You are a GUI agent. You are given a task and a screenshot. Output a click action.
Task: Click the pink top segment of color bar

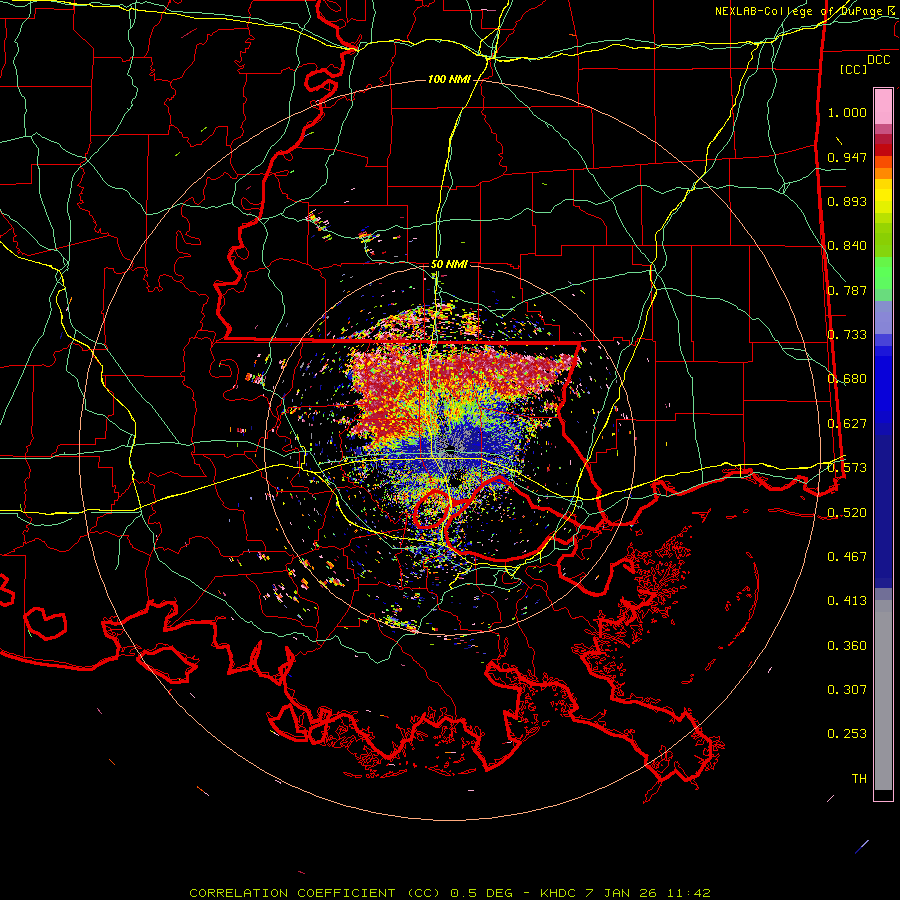(883, 106)
